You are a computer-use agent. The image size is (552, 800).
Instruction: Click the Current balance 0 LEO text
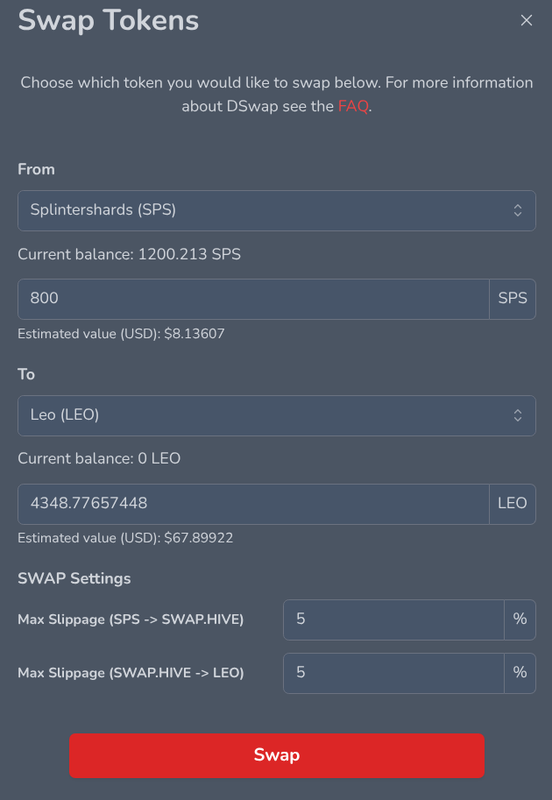99,459
